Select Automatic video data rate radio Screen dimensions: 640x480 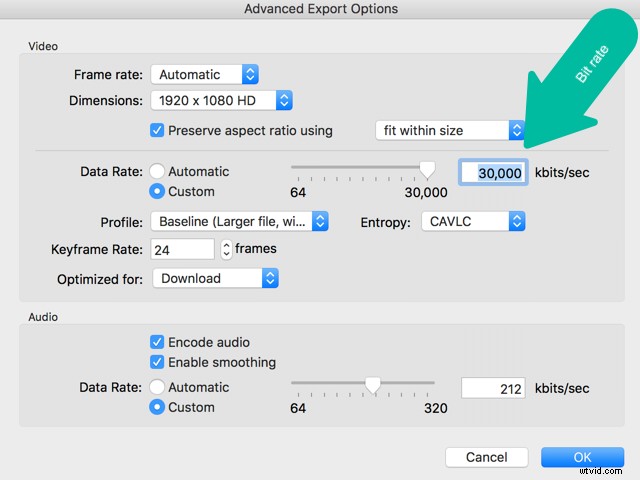click(157, 171)
